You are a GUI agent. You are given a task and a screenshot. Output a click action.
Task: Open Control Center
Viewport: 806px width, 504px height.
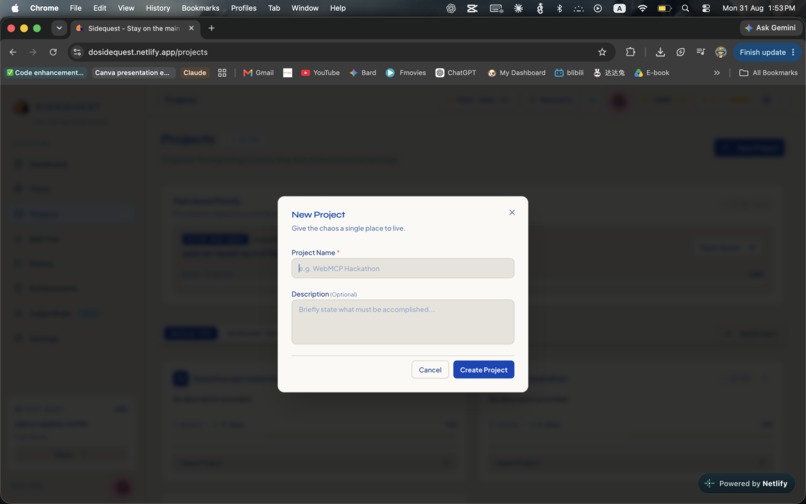[x=706, y=8]
